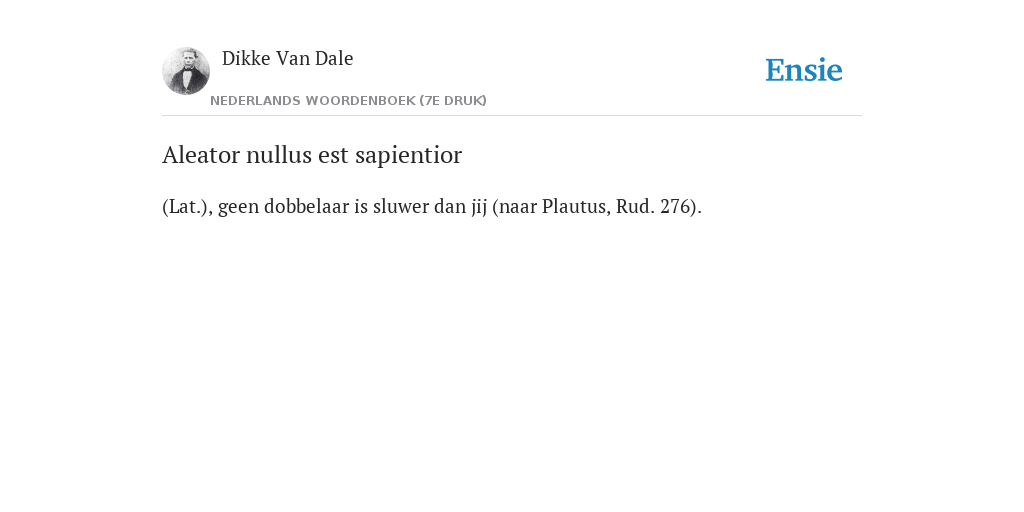1024x512 pixels.
Task: Click the word Dikke in the author name
Action: pyautogui.click(x=246, y=58)
